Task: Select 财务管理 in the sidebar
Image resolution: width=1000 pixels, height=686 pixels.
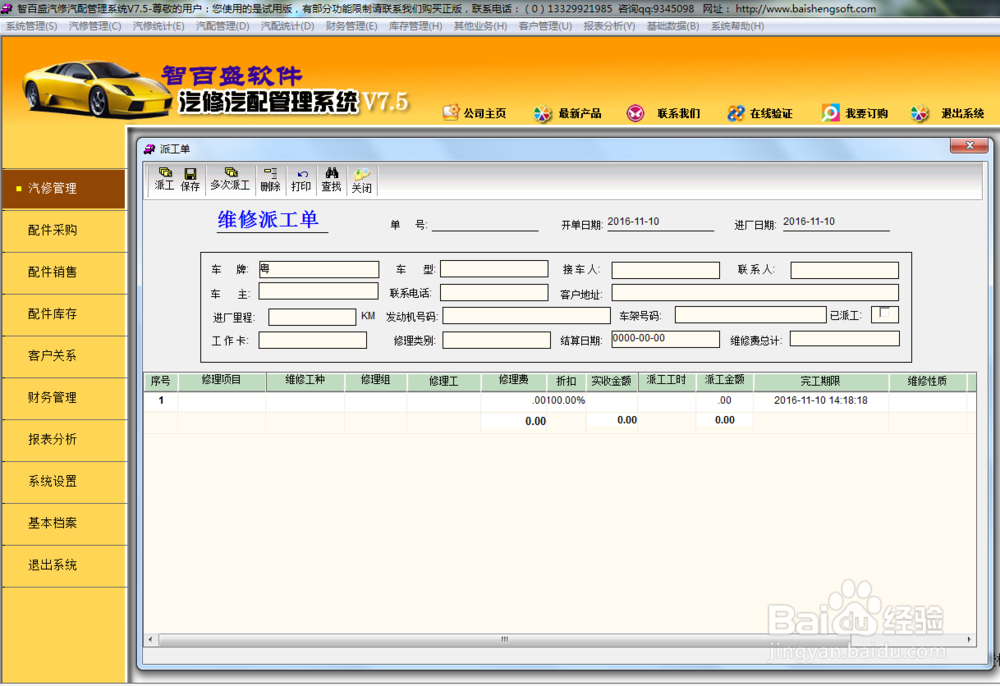Action: 64,398
